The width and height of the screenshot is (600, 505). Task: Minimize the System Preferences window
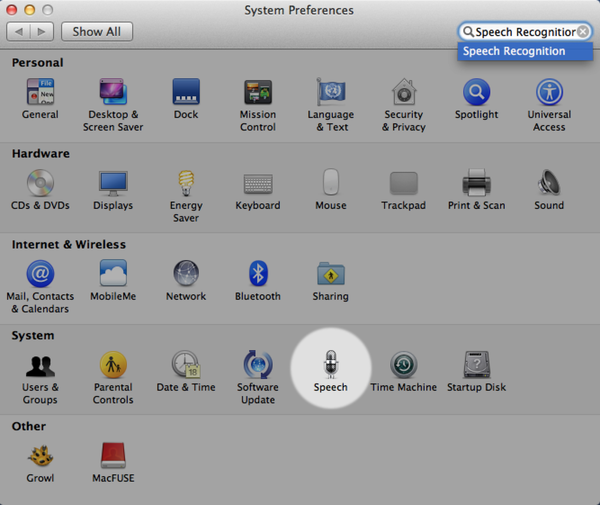29,10
